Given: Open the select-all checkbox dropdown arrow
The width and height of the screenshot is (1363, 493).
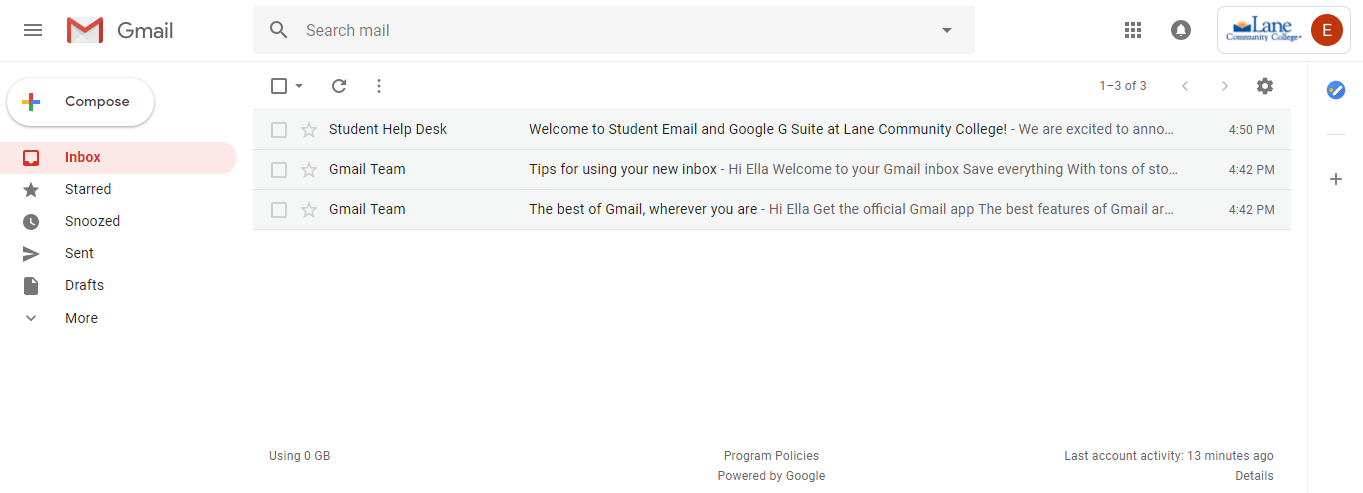Looking at the screenshot, I should 299,86.
